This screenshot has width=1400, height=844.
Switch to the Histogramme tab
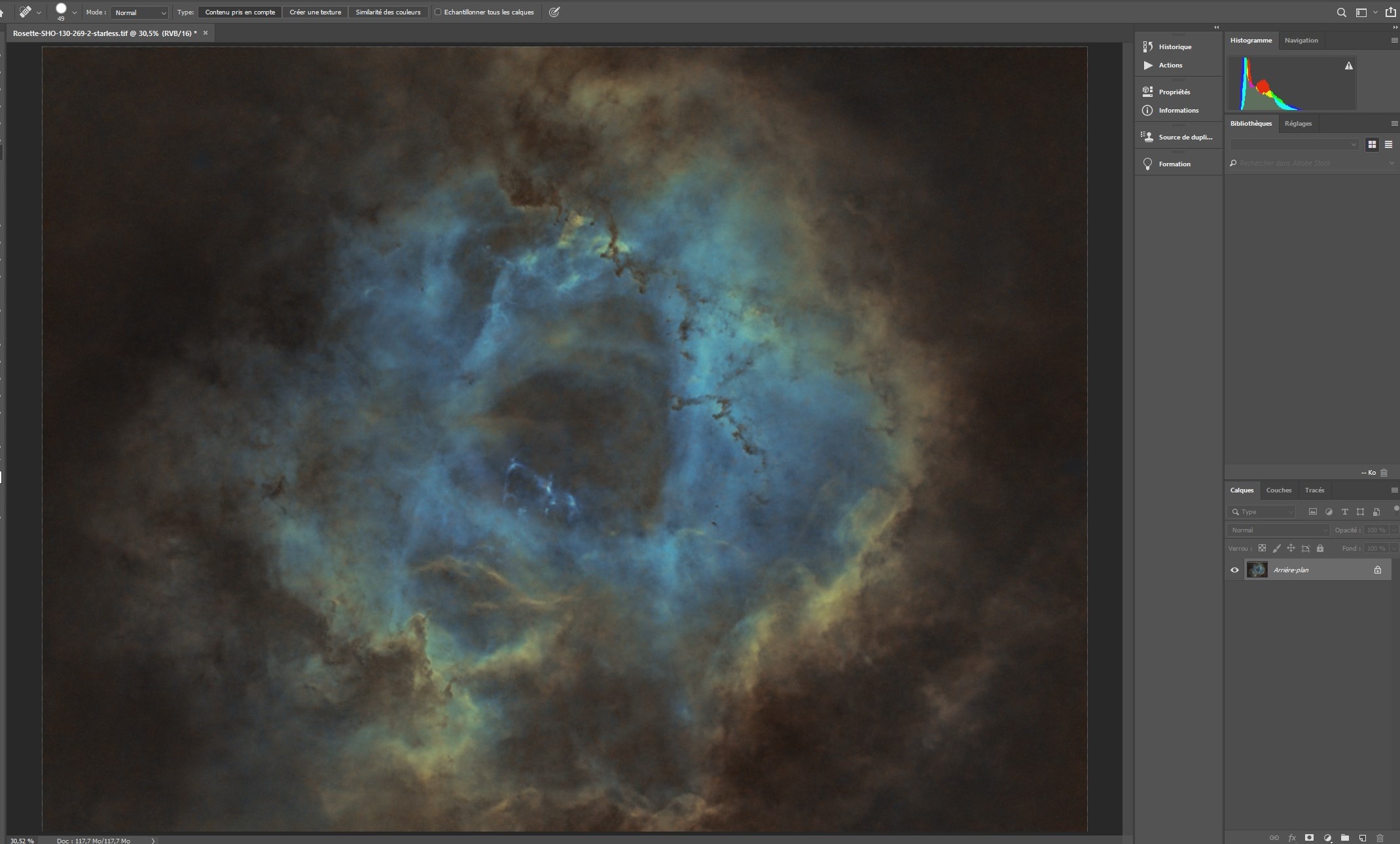click(1251, 40)
